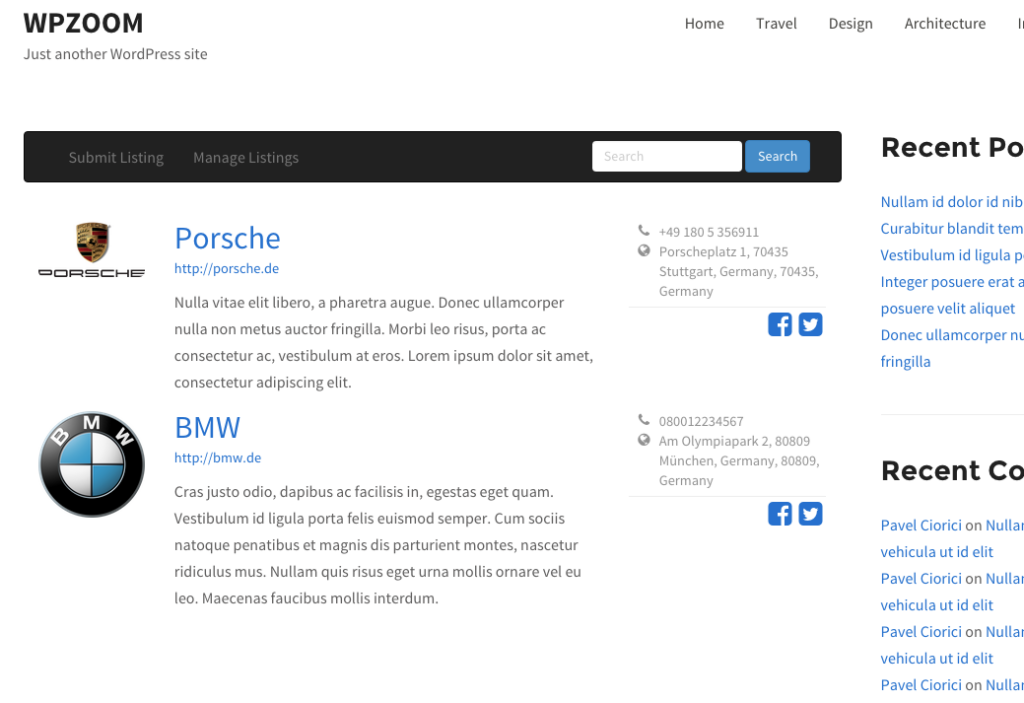
Task: Click BMW phone number 080012234567
Action: (x=701, y=421)
